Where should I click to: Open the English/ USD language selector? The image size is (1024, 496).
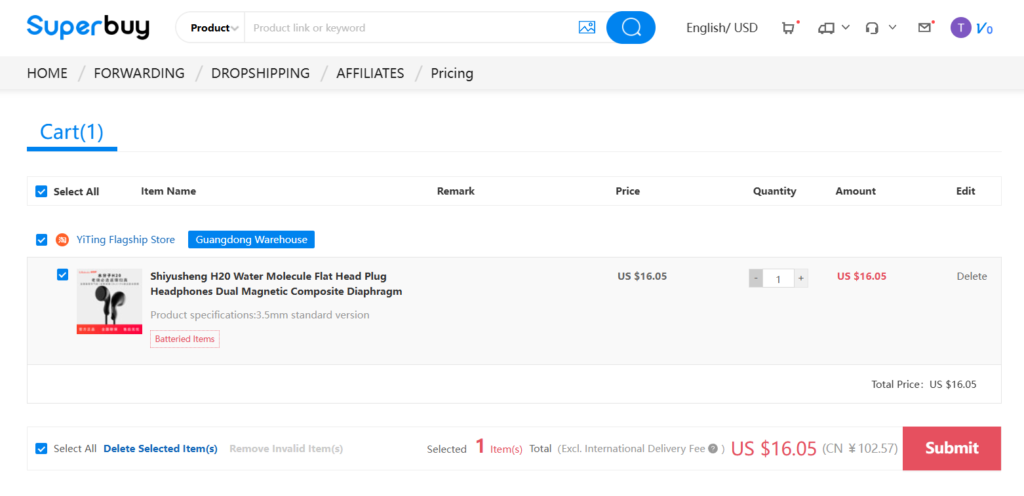pyautogui.click(x=721, y=28)
